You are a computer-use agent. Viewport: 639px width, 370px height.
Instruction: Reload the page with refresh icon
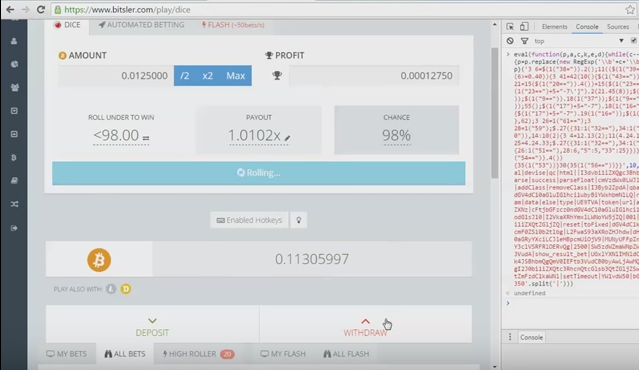[40, 9]
